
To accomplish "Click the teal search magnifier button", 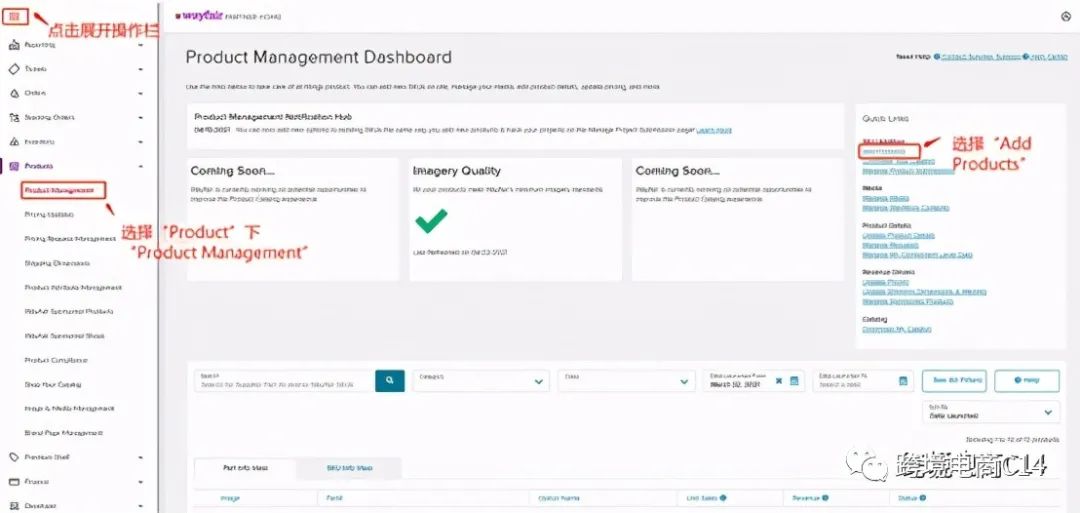I will click(x=390, y=380).
